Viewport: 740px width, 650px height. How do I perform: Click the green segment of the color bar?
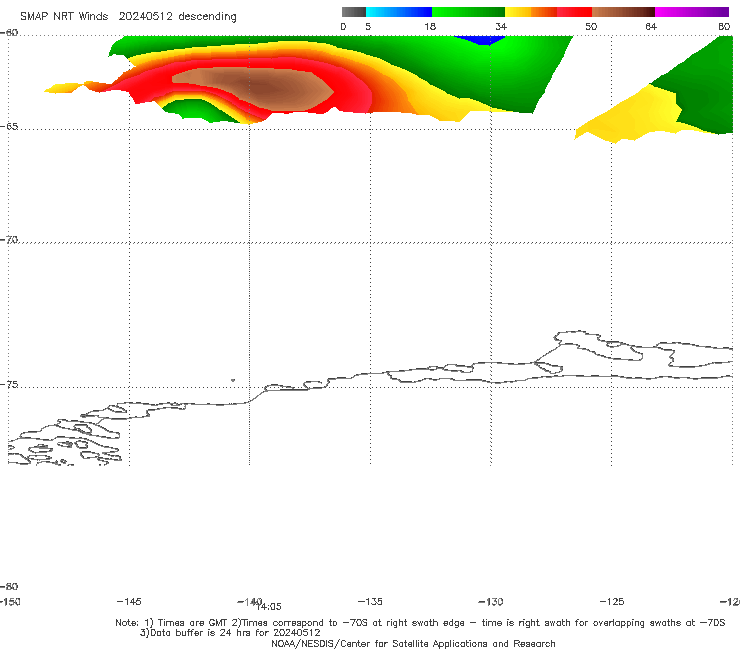pyautogui.click(x=468, y=12)
